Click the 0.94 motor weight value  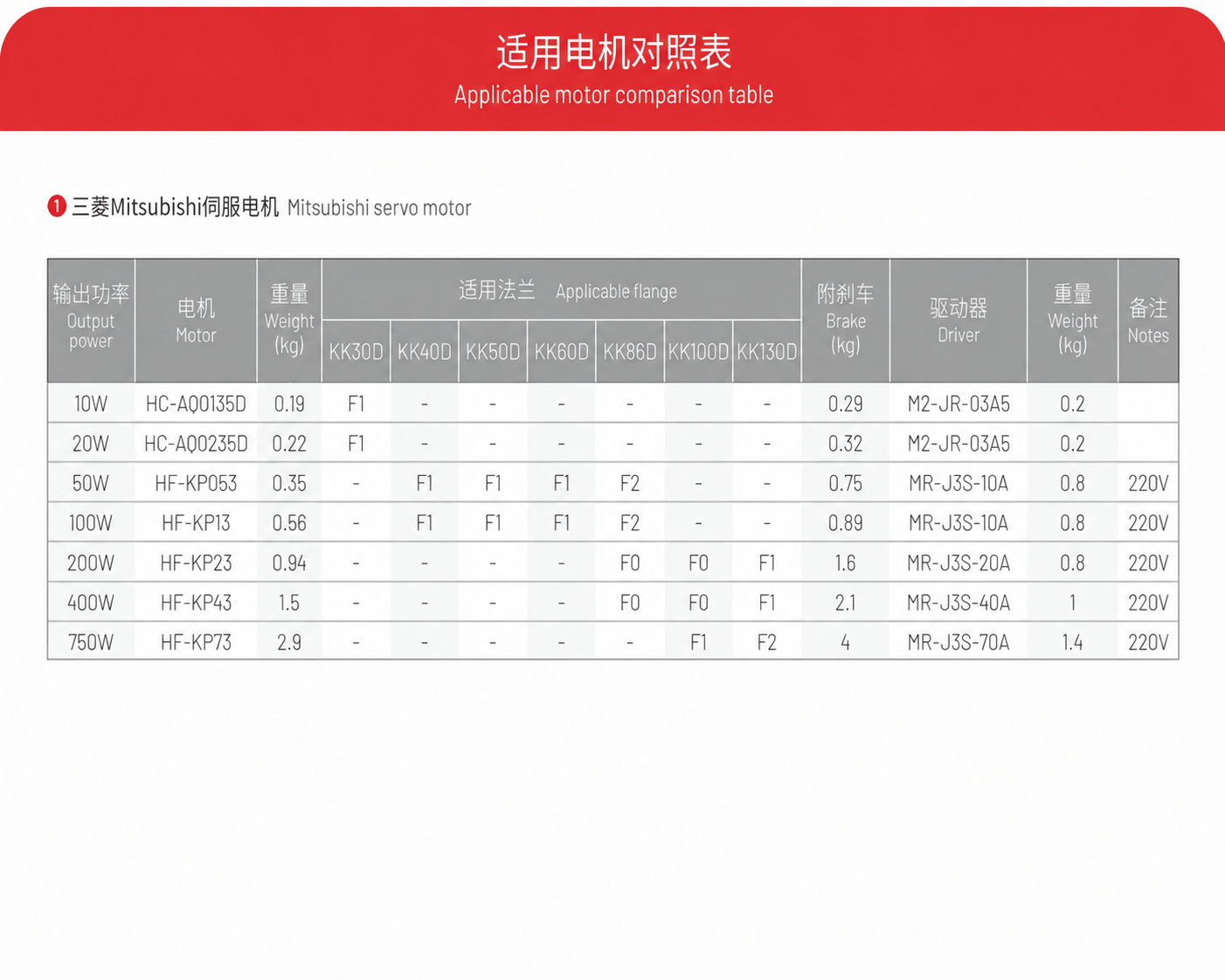289,562
